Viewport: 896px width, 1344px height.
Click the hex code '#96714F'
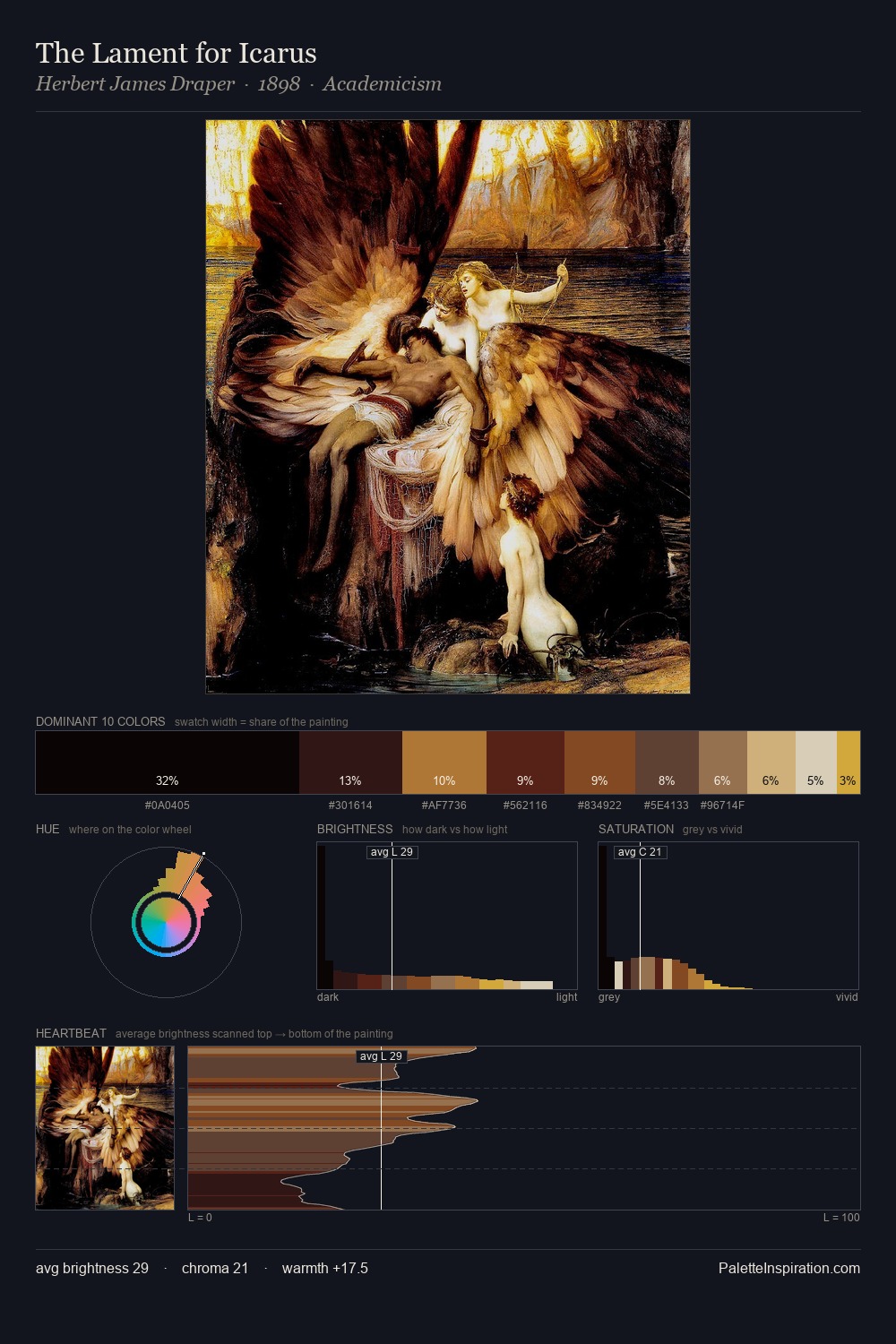click(722, 805)
